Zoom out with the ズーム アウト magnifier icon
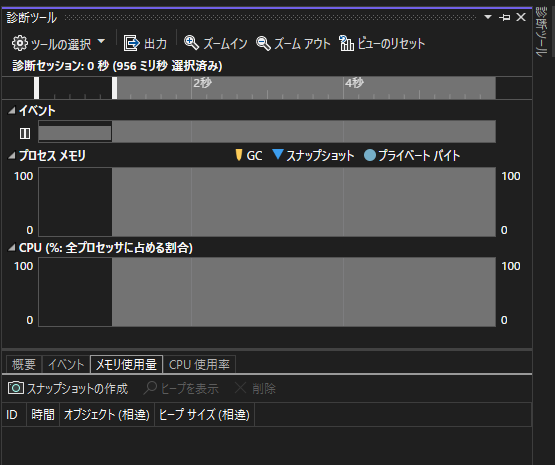The height and width of the screenshot is (465, 555). pyautogui.click(x=263, y=44)
